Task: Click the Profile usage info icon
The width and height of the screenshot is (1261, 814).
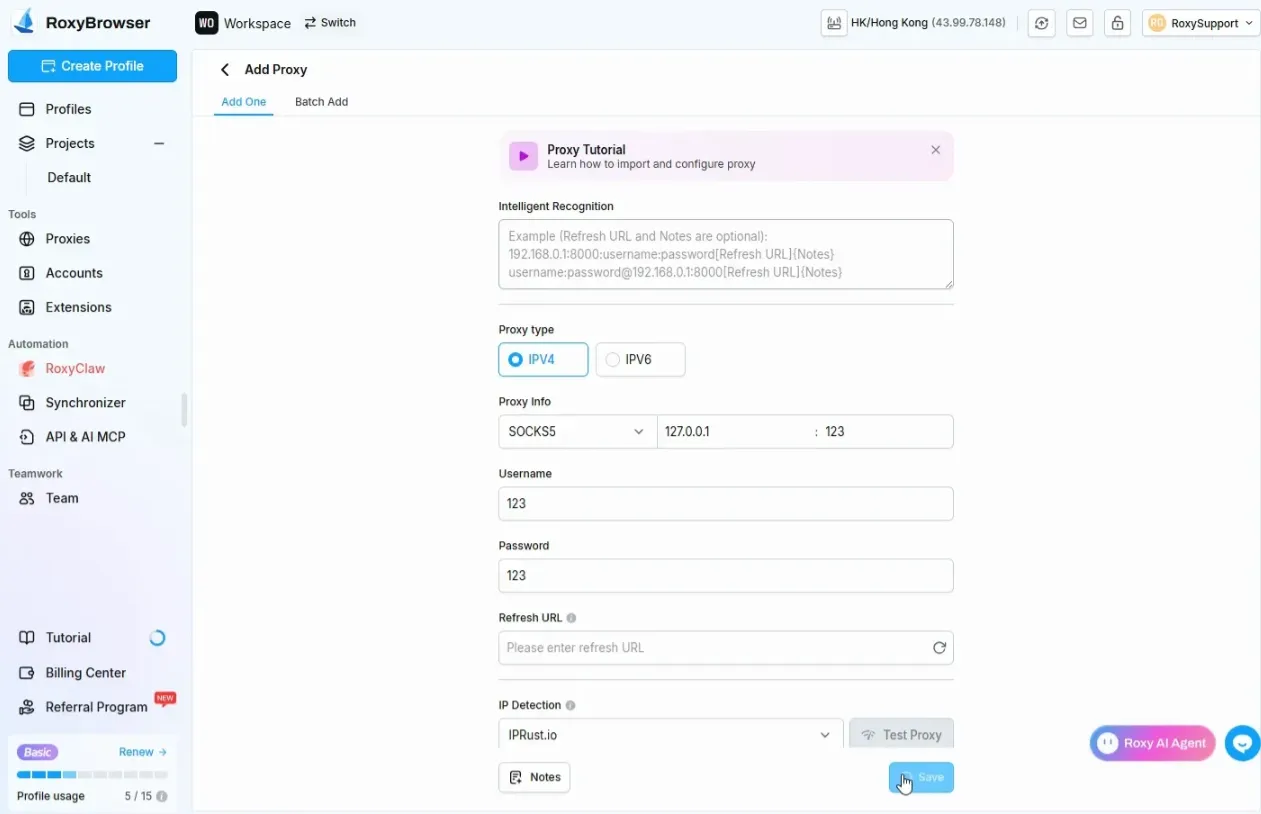Action: [161, 797]
